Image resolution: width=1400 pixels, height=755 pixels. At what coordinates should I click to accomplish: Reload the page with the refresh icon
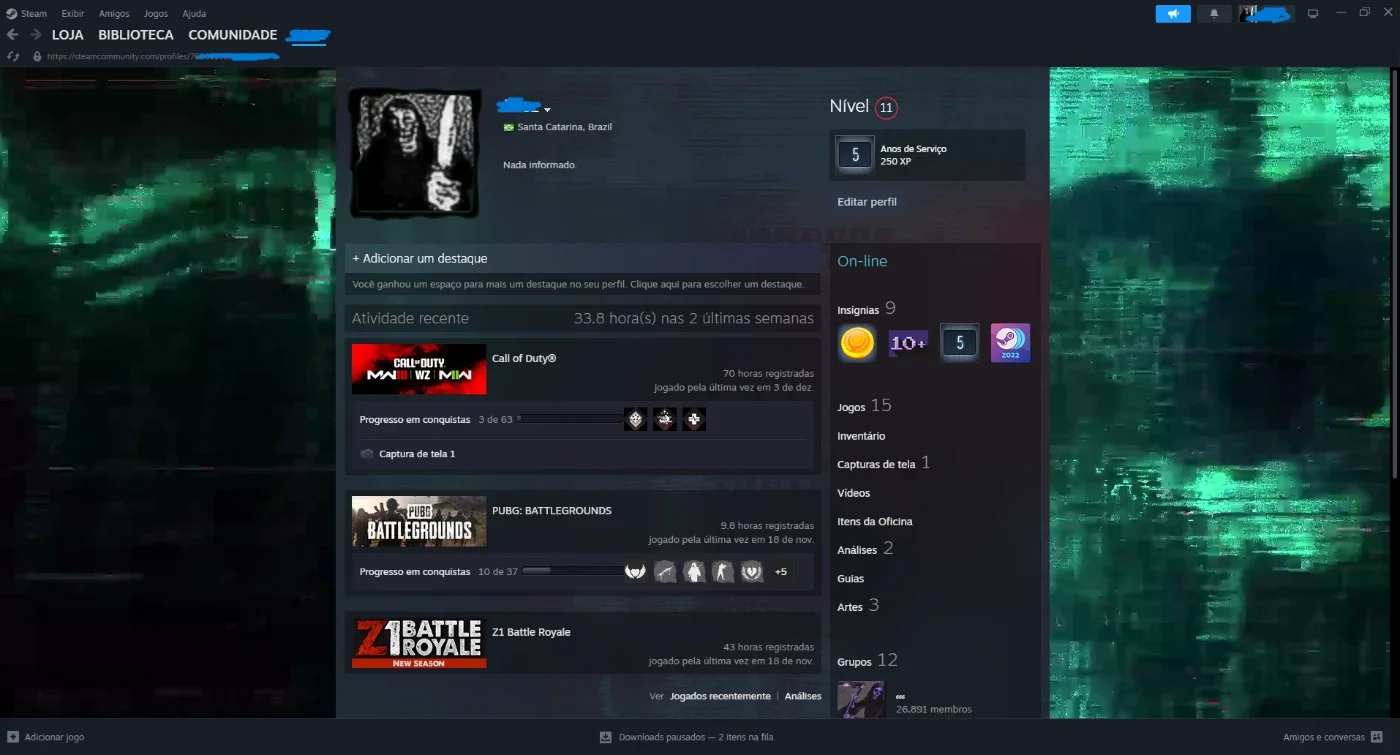tap(13, 57)
